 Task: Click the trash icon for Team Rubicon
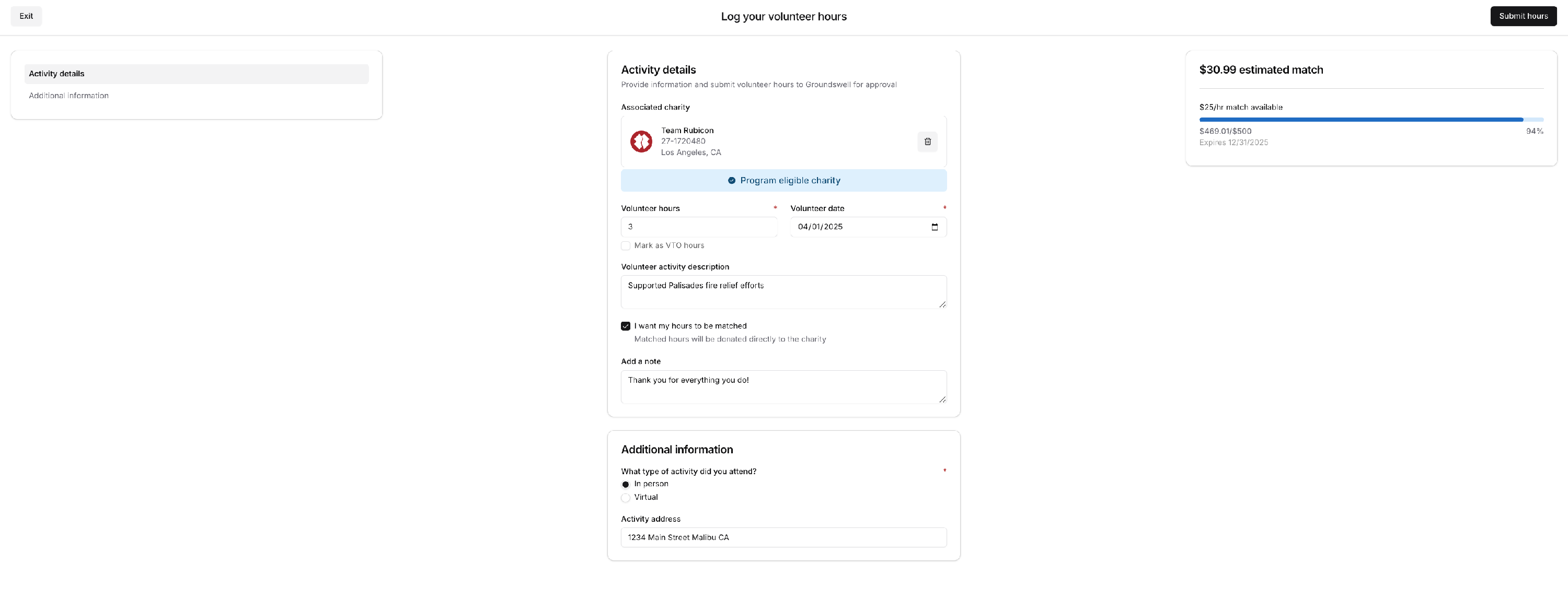[x=927, y=142]
